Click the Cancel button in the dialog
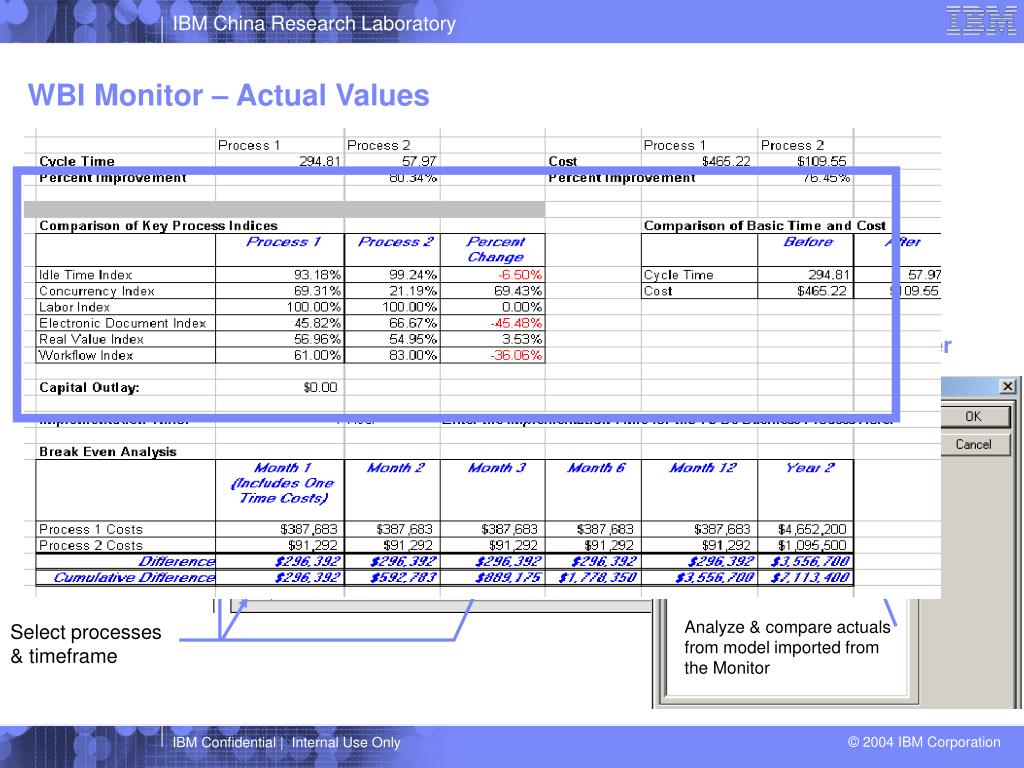Image resolution: width=1024 pixels, height=768 pixels. [x=975, y=445]
